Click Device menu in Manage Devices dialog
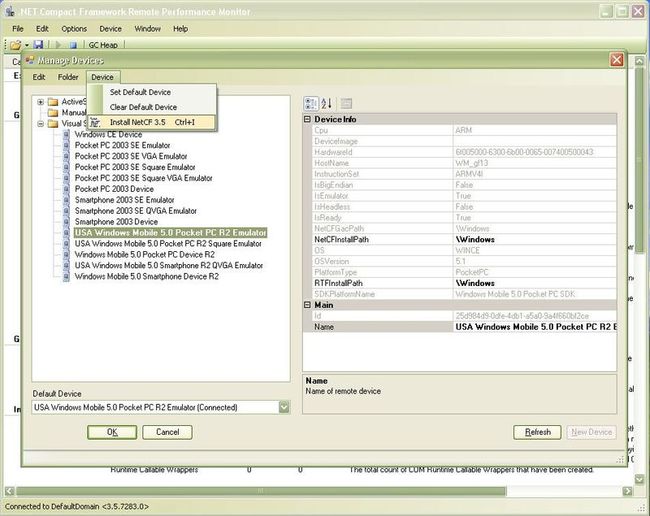650x516 pixels. point(102,77)
